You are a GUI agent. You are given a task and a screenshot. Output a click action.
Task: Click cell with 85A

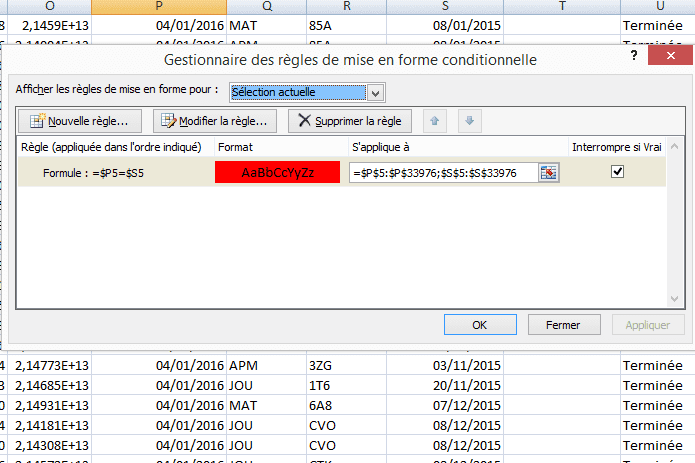pos(347,25)
